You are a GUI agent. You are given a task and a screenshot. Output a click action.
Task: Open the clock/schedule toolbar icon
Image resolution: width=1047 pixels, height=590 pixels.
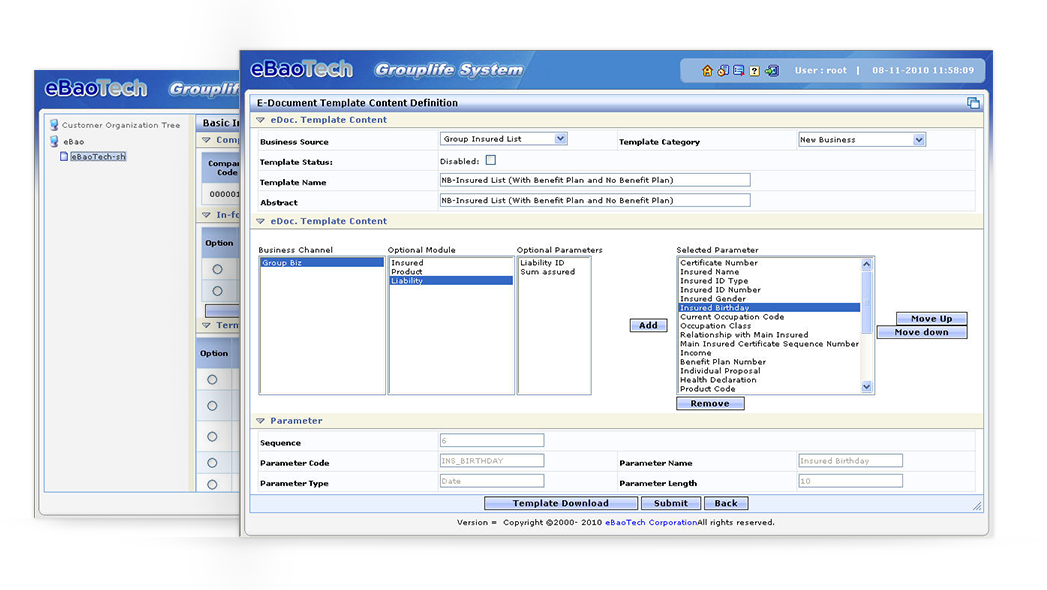[723, 71]
